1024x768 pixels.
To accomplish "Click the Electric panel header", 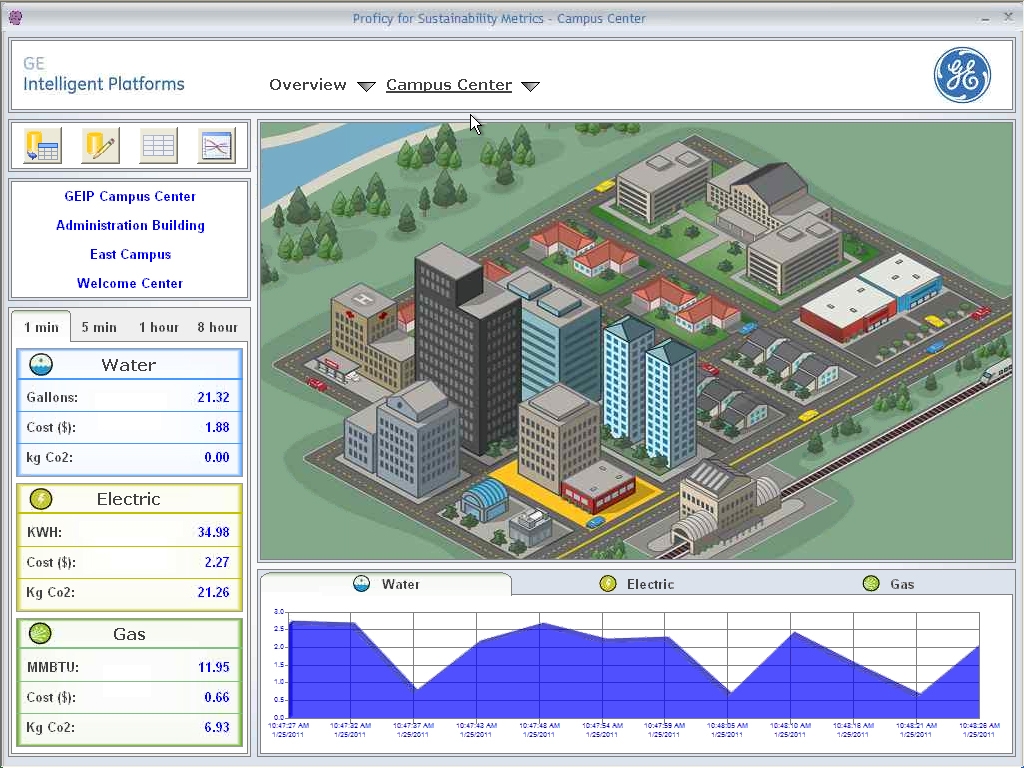I will point(129,499).
